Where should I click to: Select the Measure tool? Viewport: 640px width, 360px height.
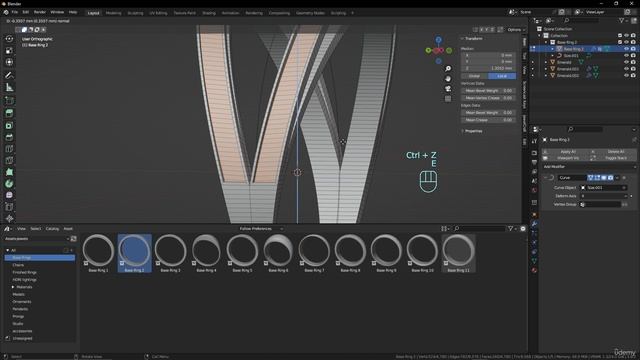click(x=9, y=87)
